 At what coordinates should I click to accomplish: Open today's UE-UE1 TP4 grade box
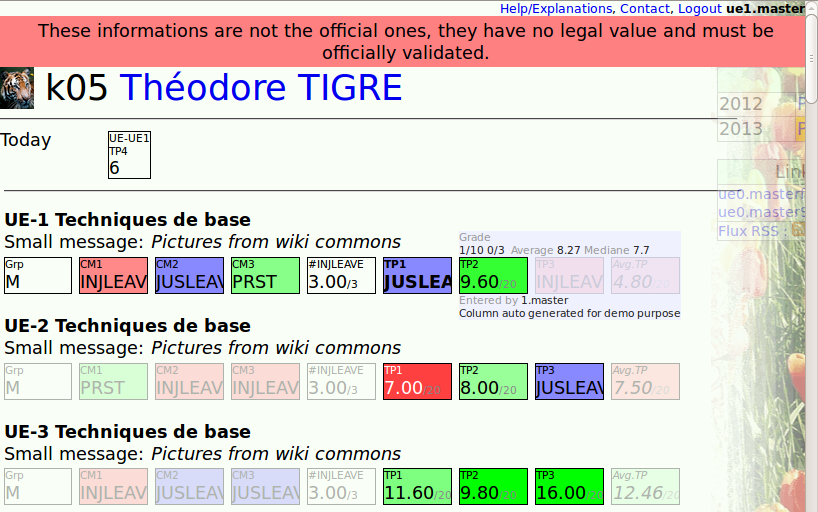click(129, 155)
